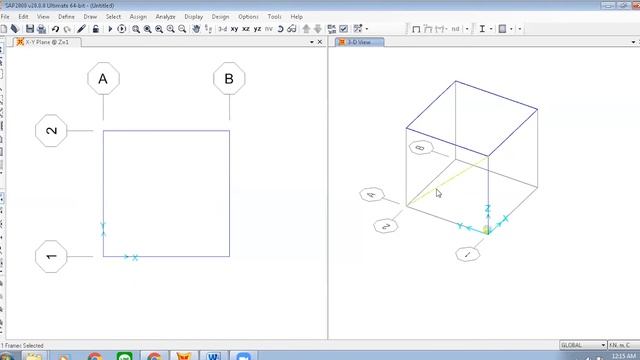Open the KN, m, C units dropdown
Image resolution: width=640 pixels, height=360 pixels.
click(624, 345)
